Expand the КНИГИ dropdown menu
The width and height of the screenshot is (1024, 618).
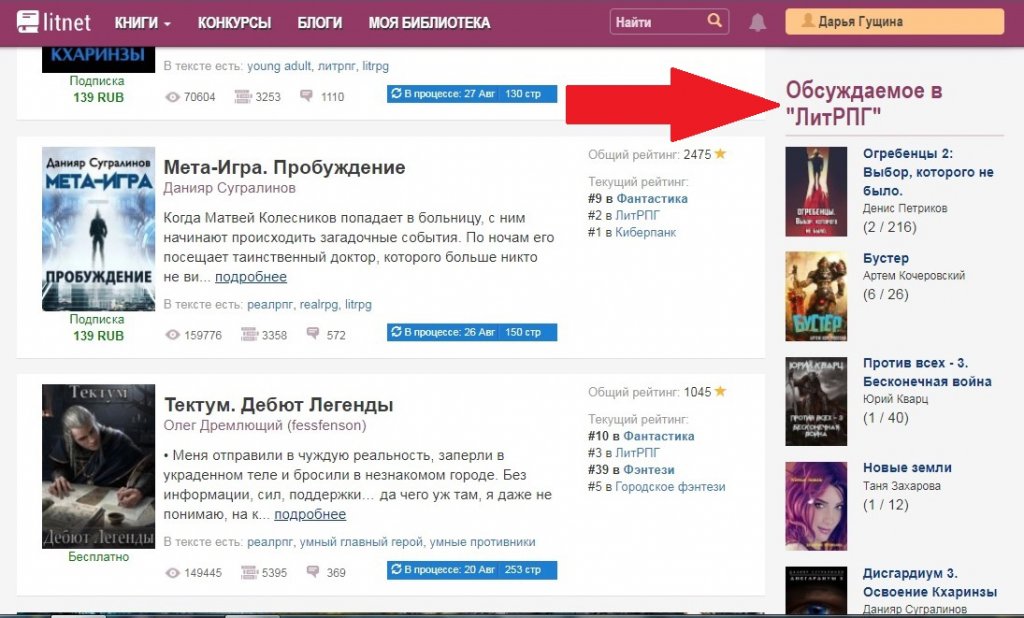pyautogui.click(x=142, y=23)
